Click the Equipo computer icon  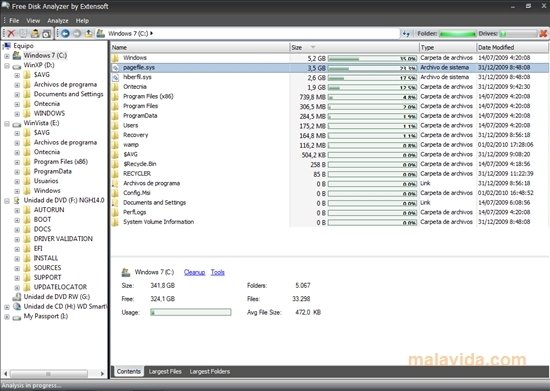[6, 46]
